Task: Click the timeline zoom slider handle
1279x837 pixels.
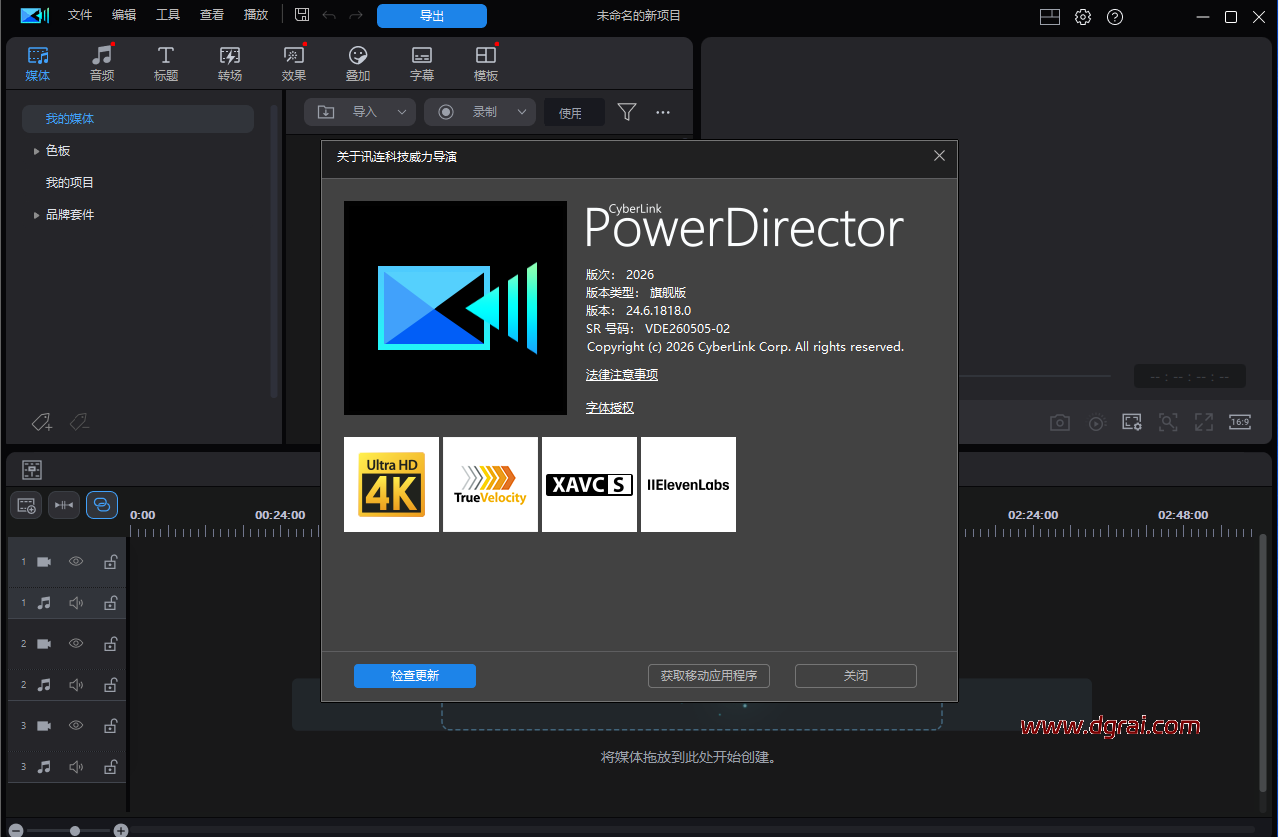Action: (x=75, y=830)
